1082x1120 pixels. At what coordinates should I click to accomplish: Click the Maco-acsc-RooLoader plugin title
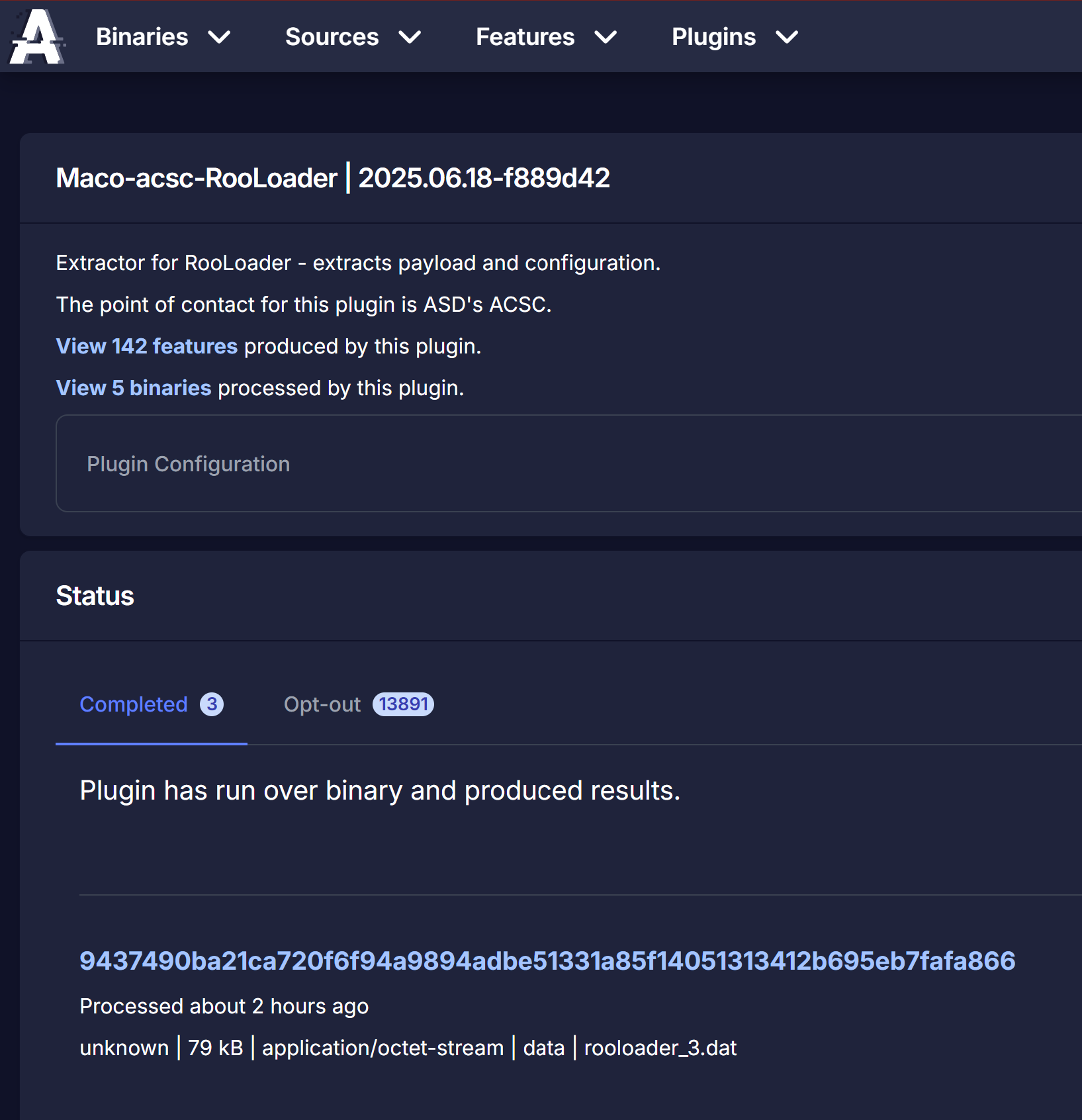196,177
